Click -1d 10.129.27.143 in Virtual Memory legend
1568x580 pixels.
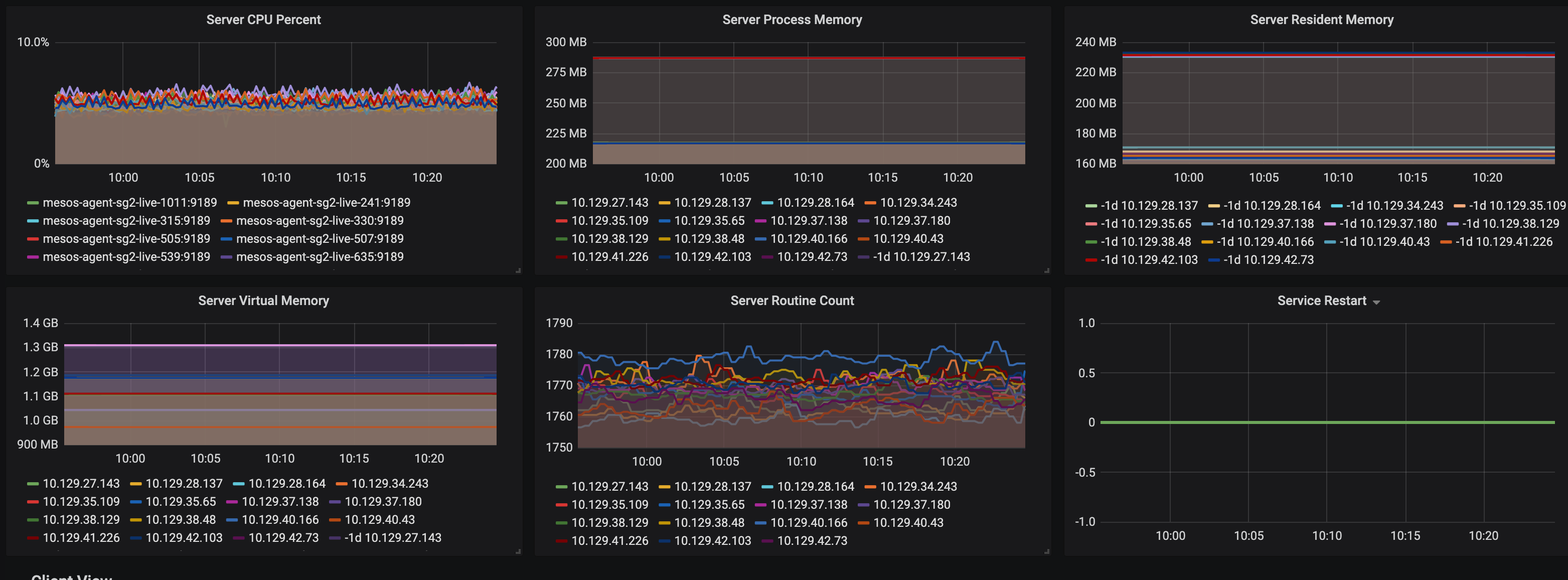pos(393,538)
